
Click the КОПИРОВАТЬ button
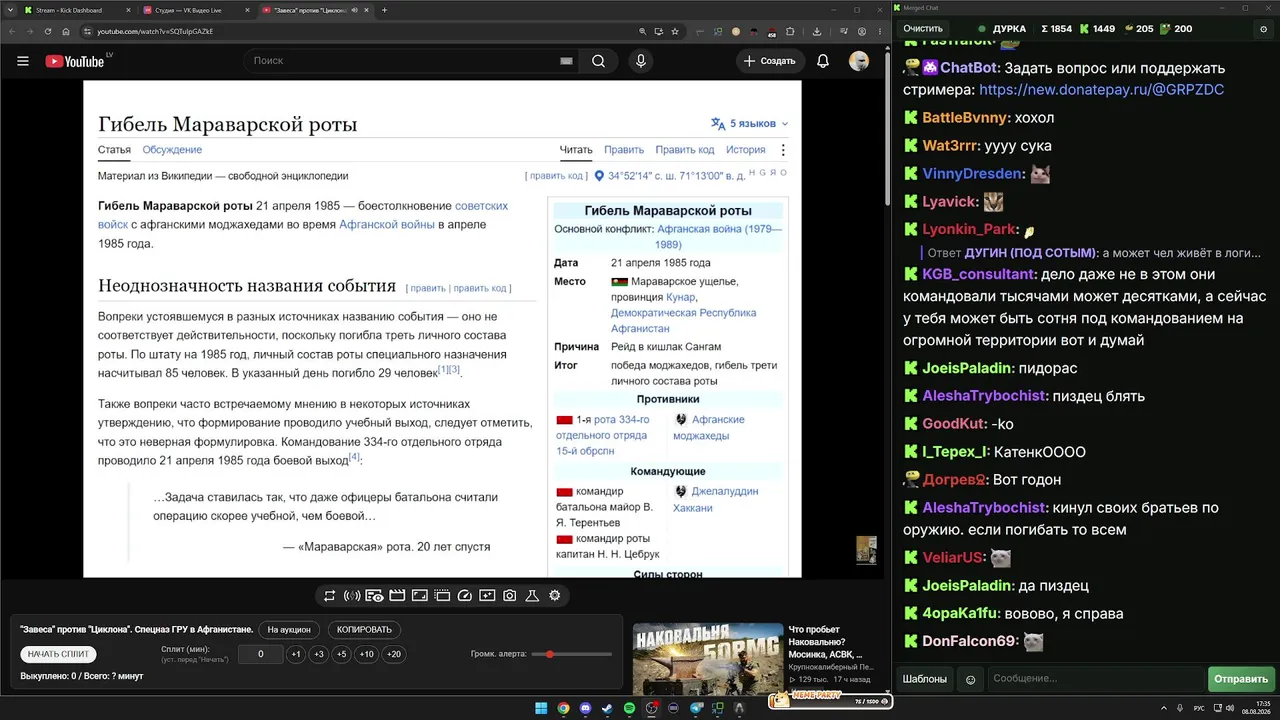(364, 630)
